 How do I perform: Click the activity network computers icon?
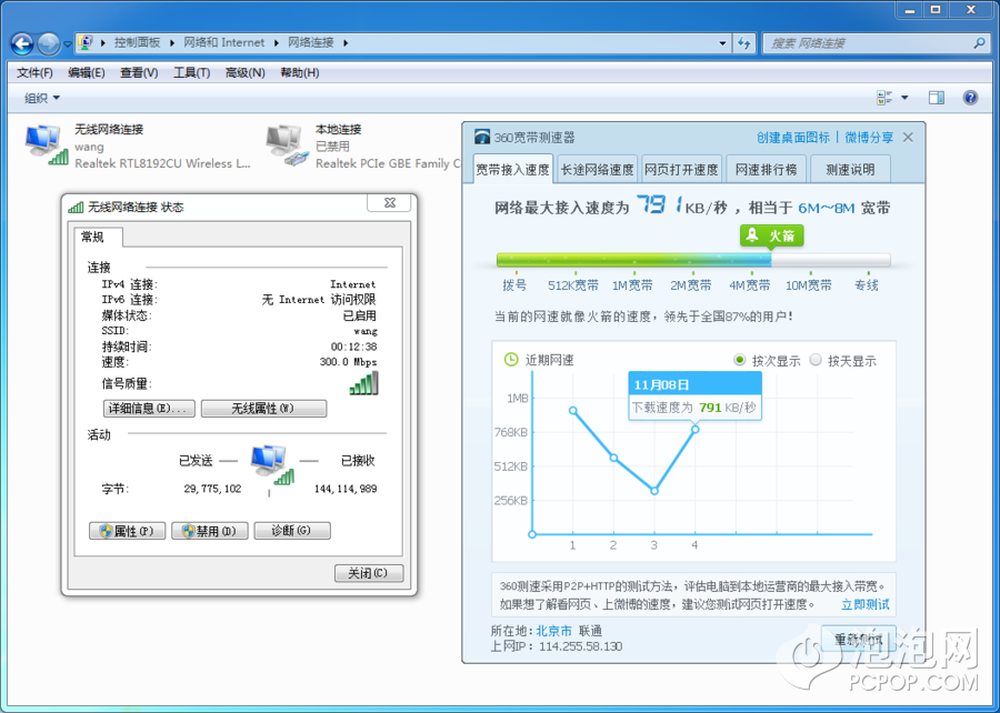tap(272, 465)
